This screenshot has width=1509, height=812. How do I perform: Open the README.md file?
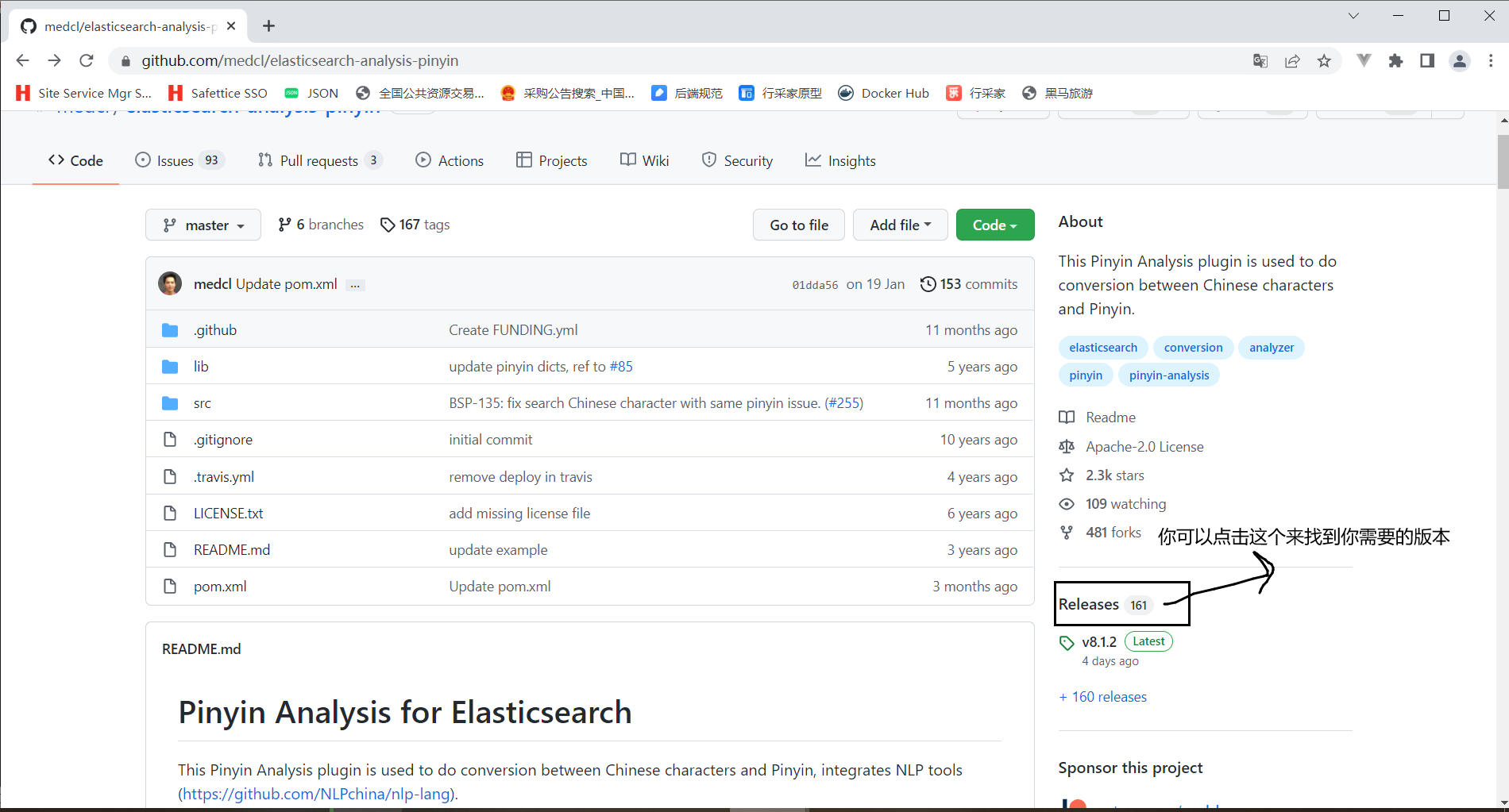[232, 549]
